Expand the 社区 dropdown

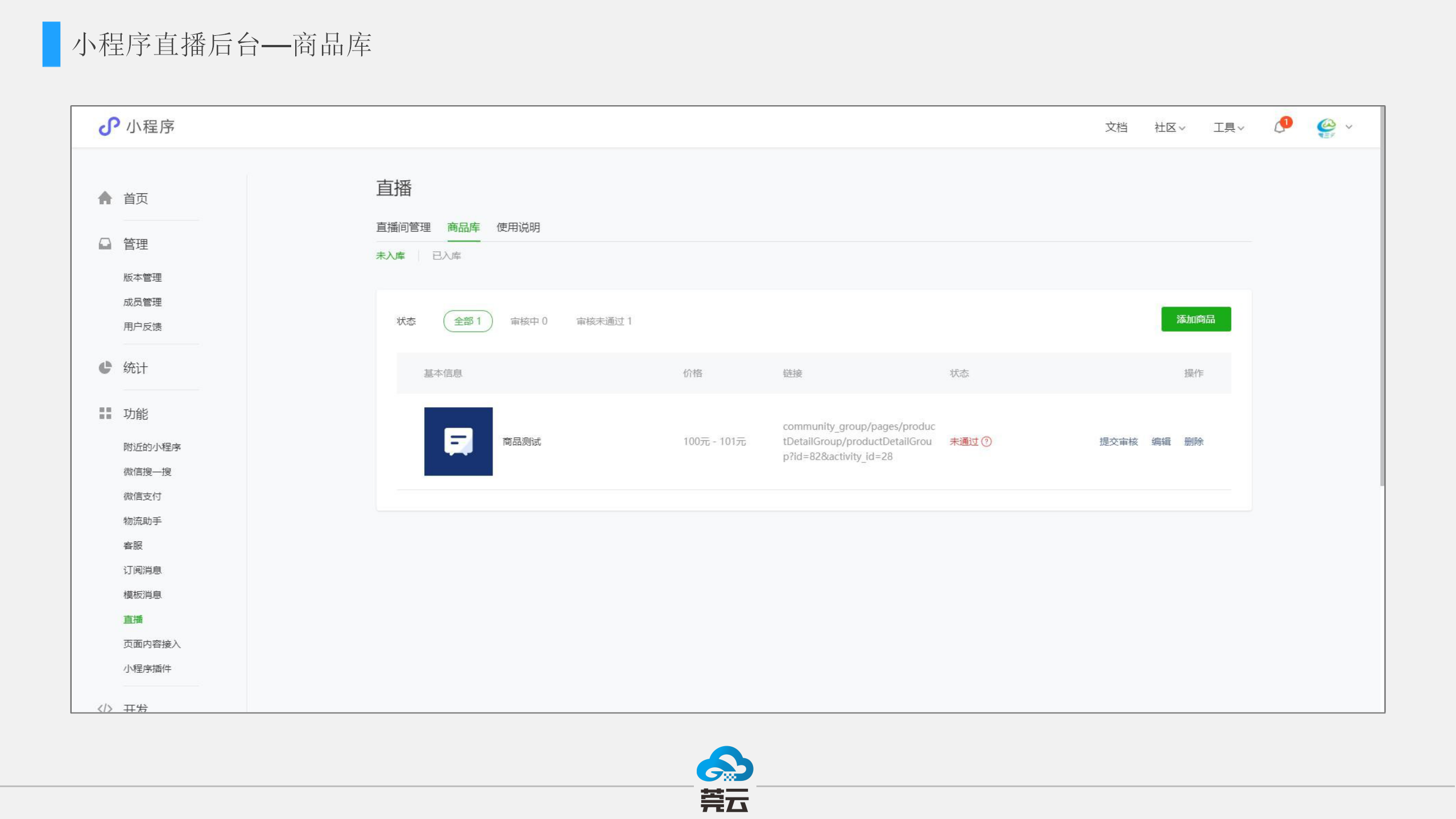(x=1170, y=127)
